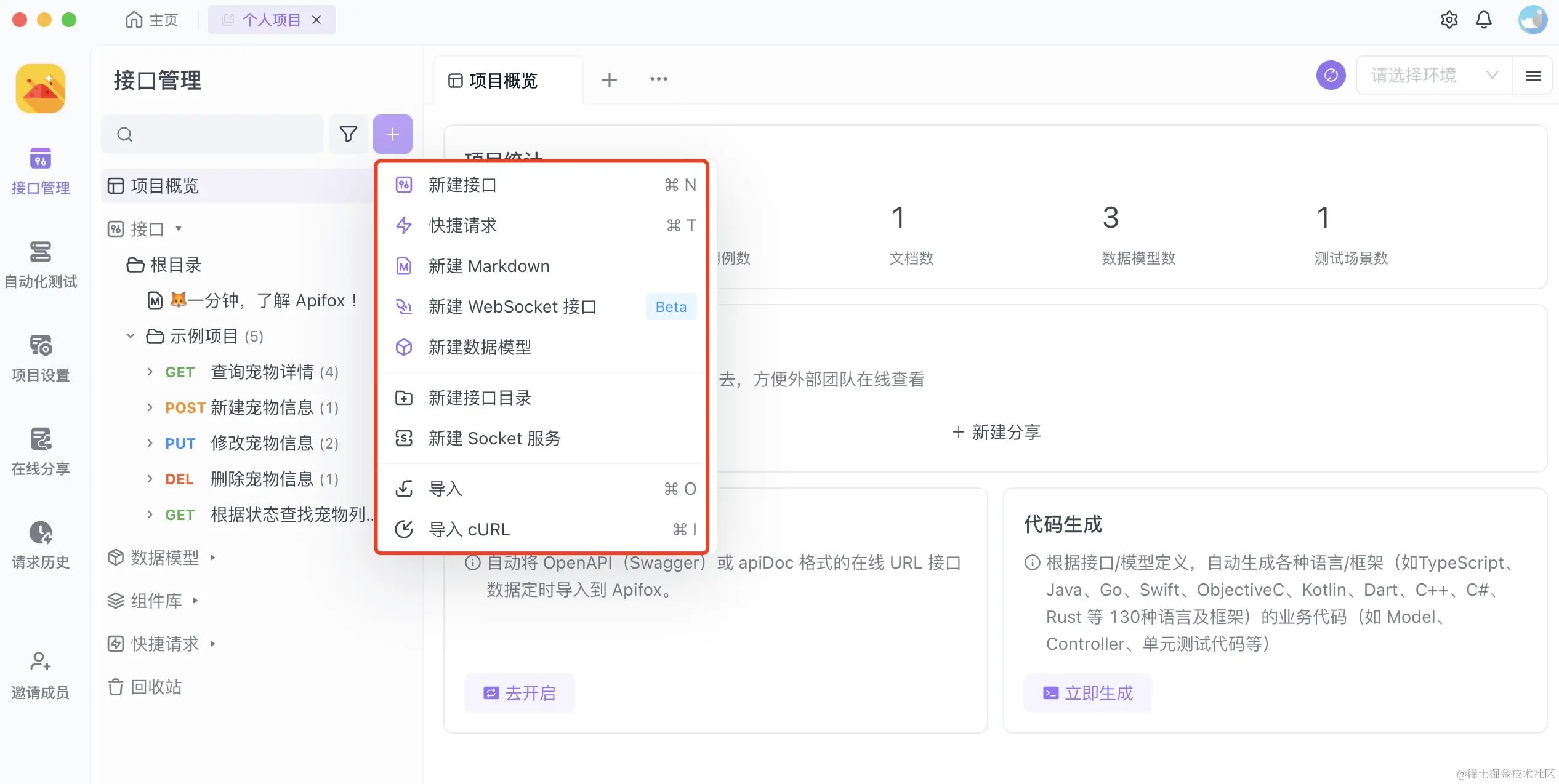Expand the 组件库 section arrow

[x=196, y=601]
